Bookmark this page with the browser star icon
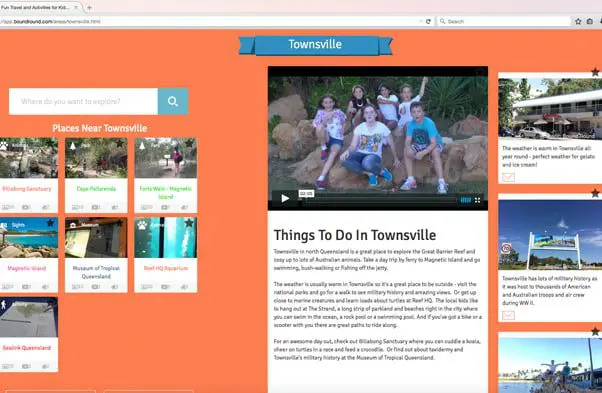The image size is (602, 393). click(578, 21)
